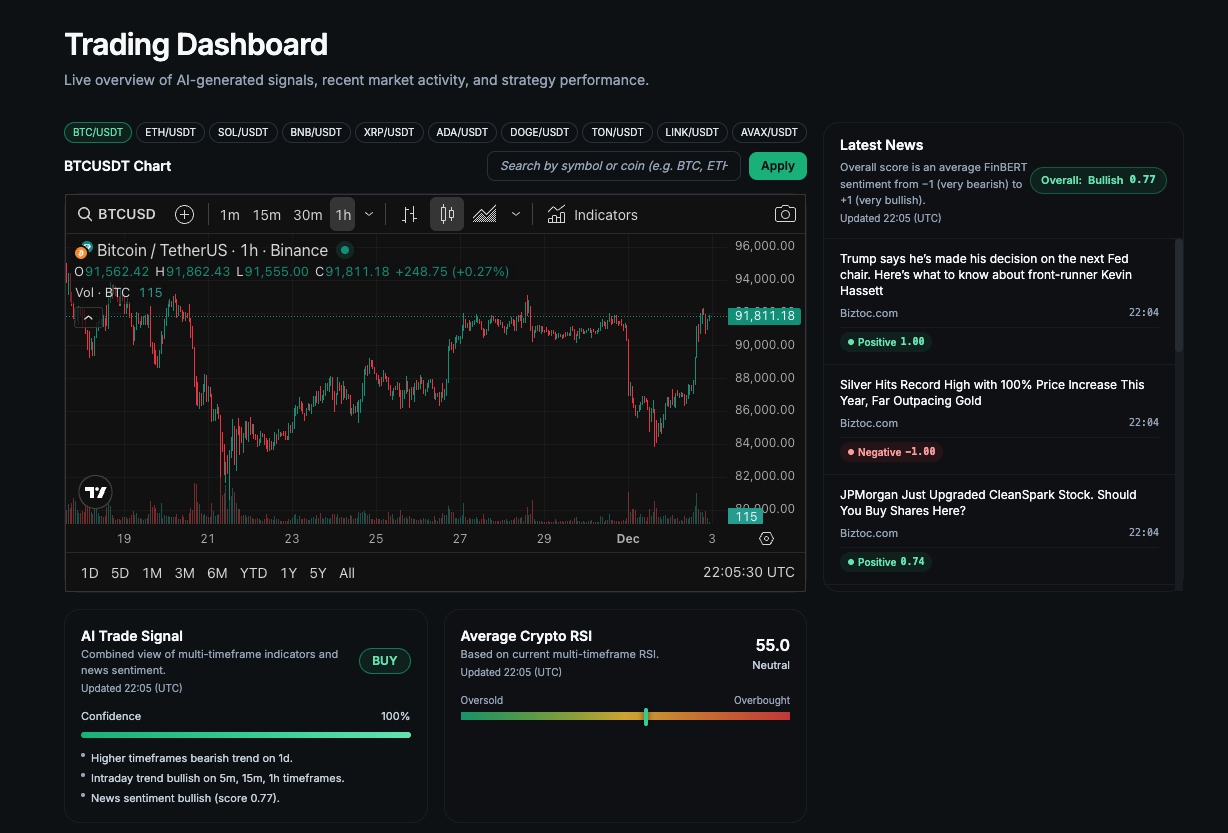Screen dimensions: 1228x833
Task: Open chart settings via the gear icon
Action: click(x=766, y=538)
